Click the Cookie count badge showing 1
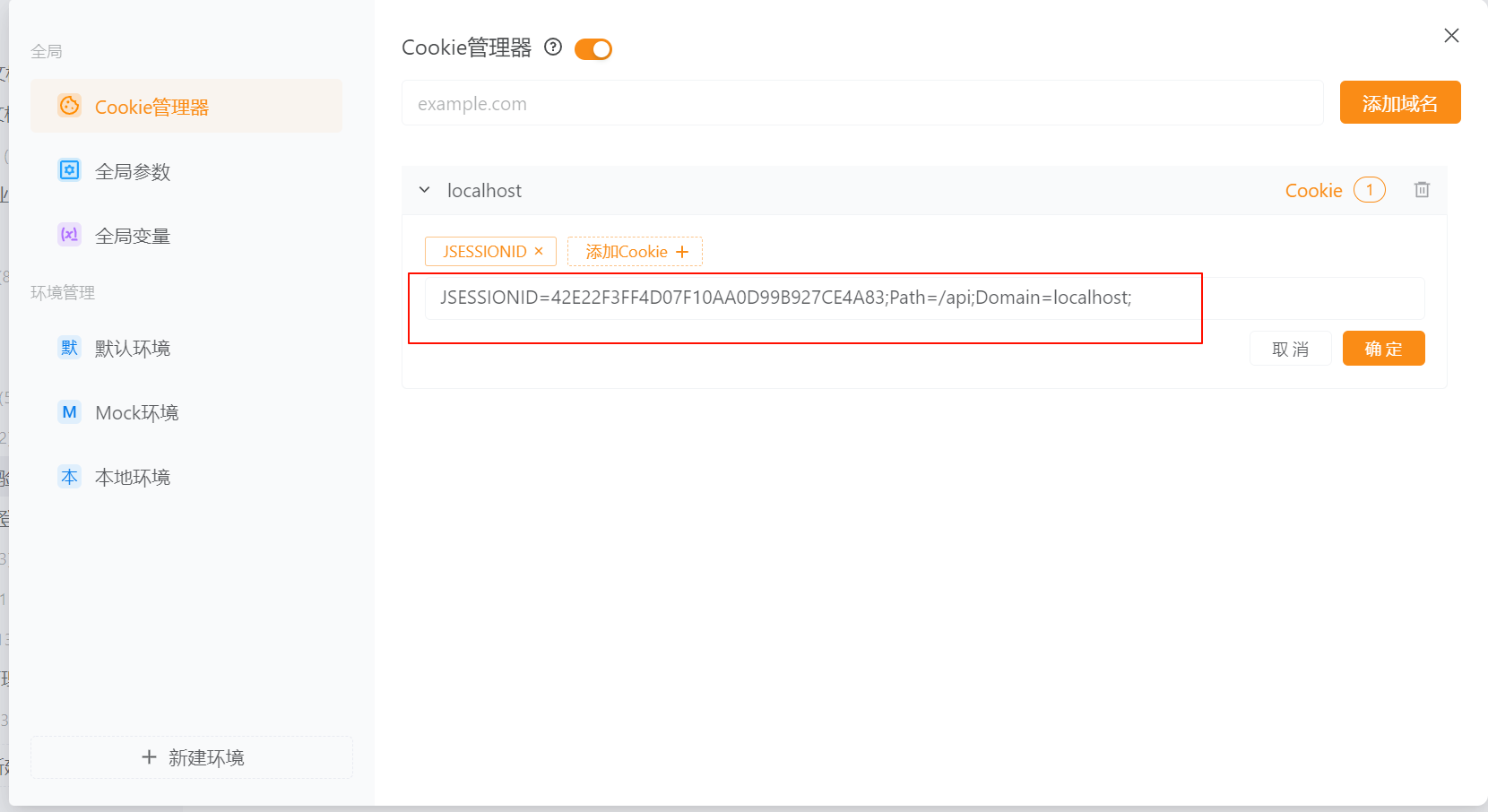This screenshot has width=1488, height=812. [1370, 190]
